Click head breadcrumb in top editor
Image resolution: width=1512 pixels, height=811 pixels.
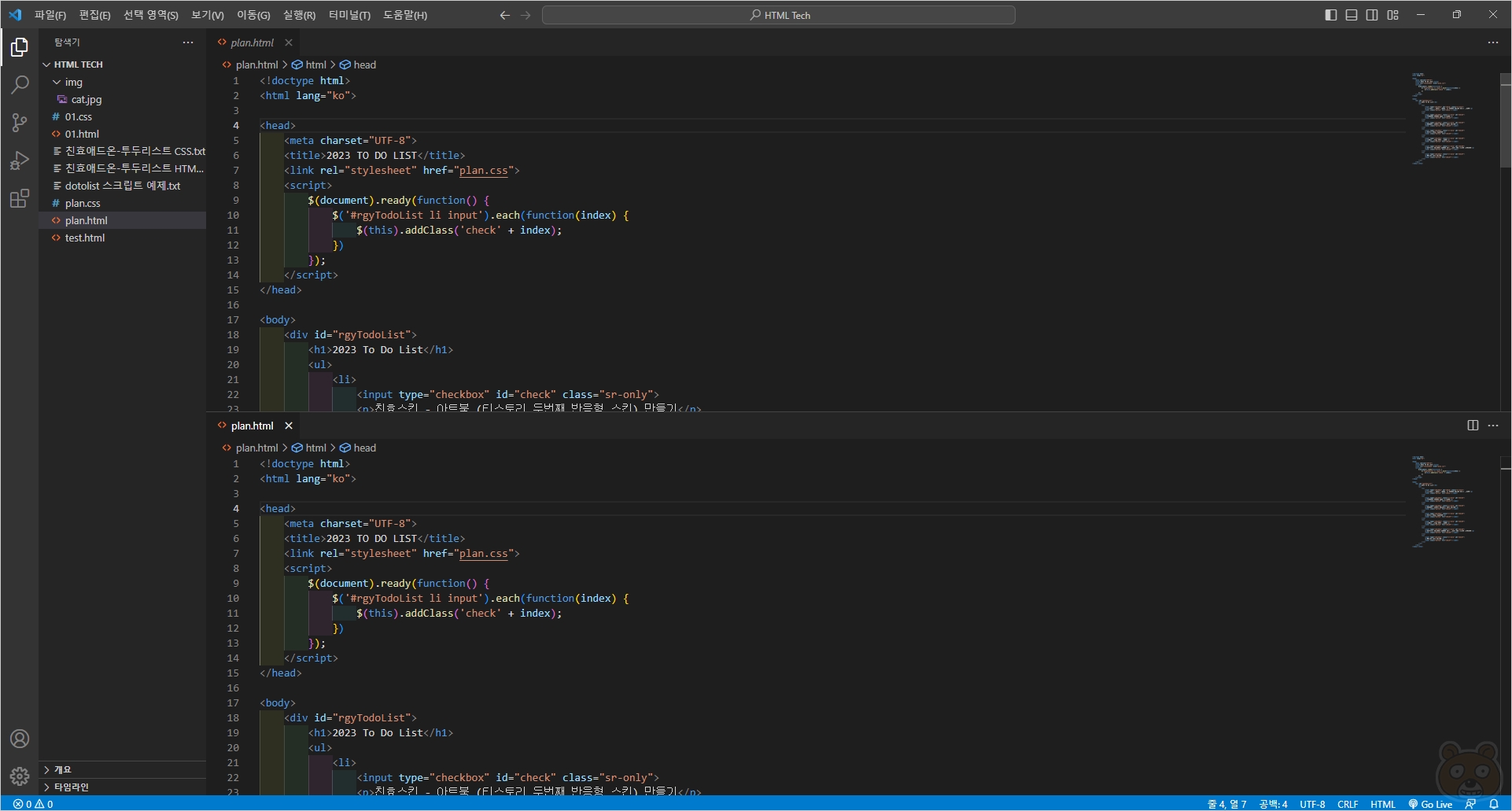point(358,65)
